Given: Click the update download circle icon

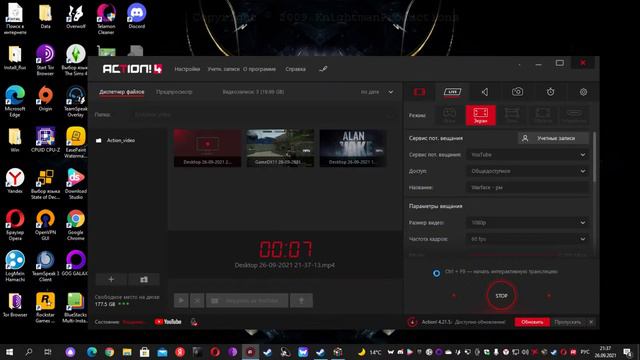Looking at the screenshot, I should tap(412, 322).
